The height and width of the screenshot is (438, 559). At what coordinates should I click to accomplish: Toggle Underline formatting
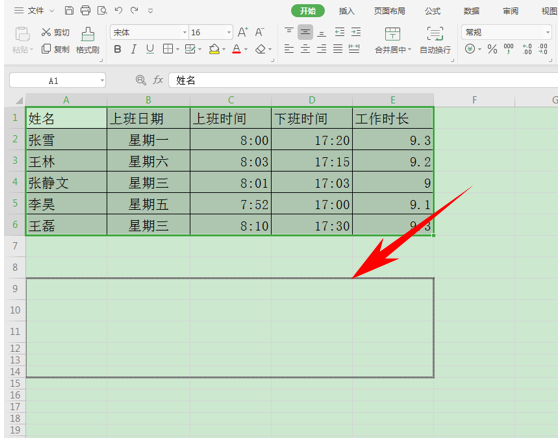(x=150, y=49)
